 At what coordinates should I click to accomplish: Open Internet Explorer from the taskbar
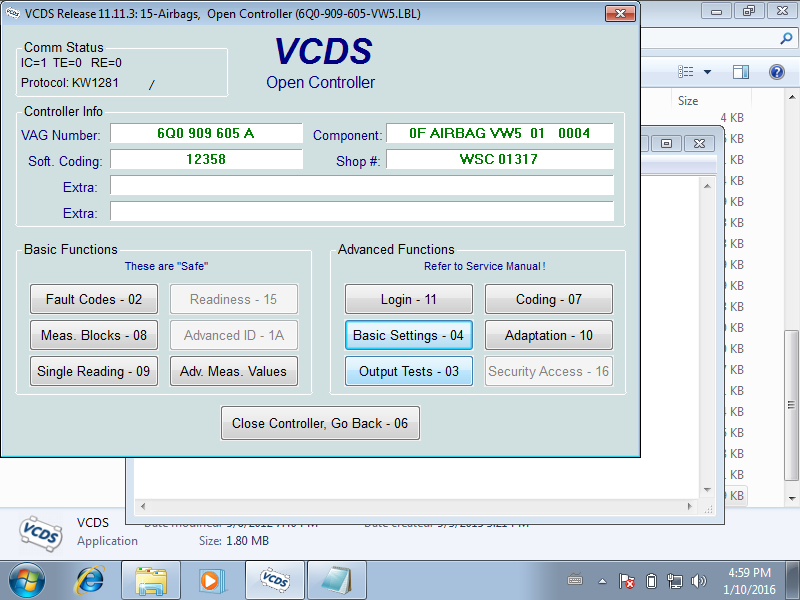[90, 580]
